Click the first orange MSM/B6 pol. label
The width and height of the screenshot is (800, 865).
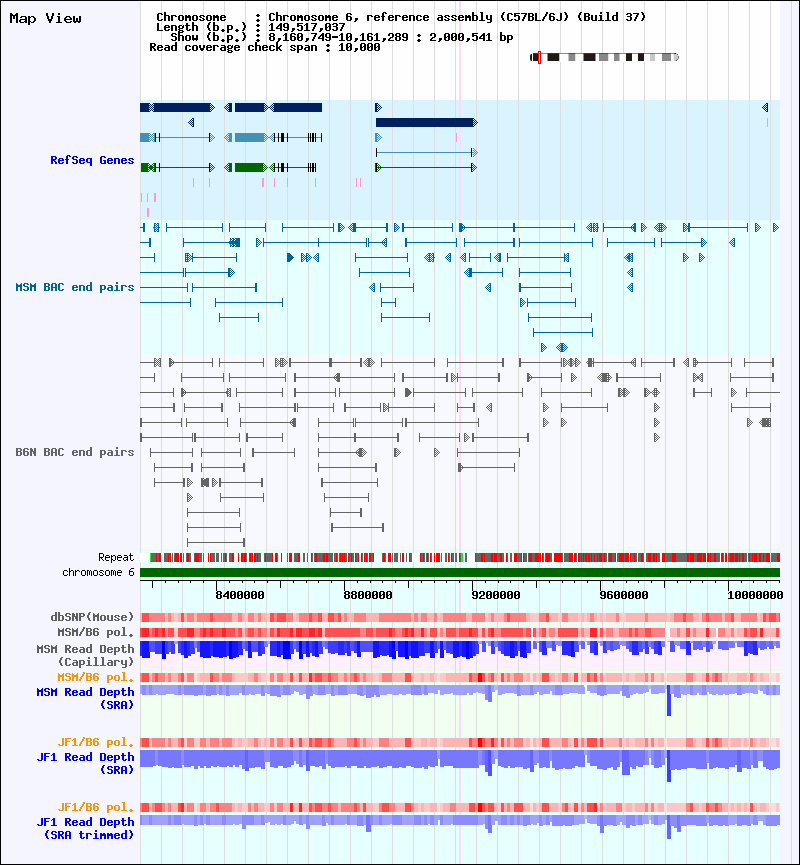(x=95, y=677)
